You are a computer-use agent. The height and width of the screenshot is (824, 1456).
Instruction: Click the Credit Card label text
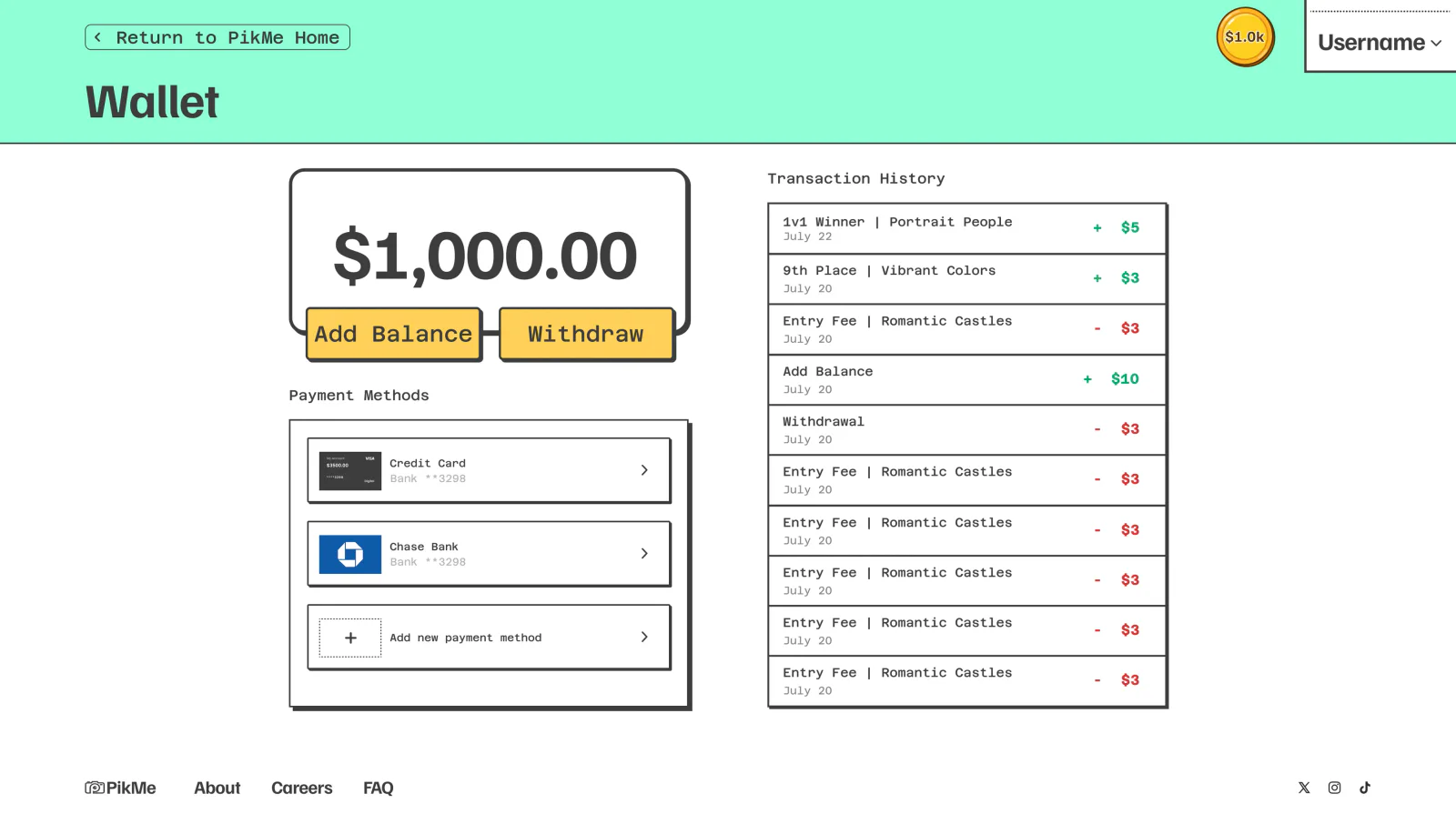point(427,463)
